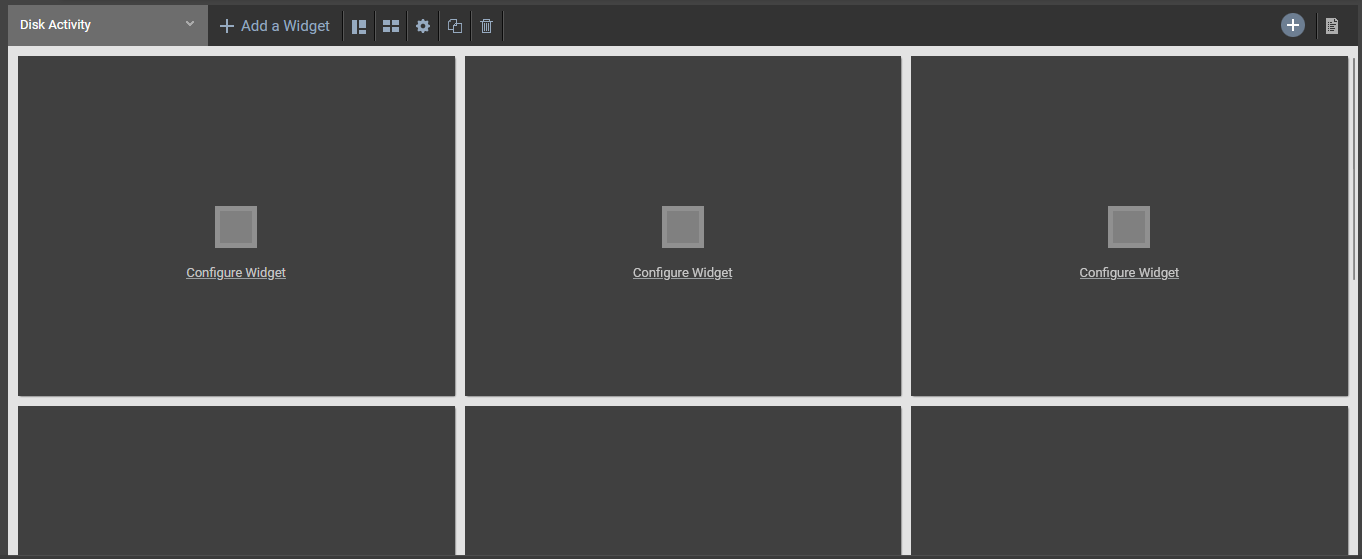This screenshot has height=559, width=1362.
Task: Click Configure Widget in the right top widget
Action: click(x=1129, y=272)
